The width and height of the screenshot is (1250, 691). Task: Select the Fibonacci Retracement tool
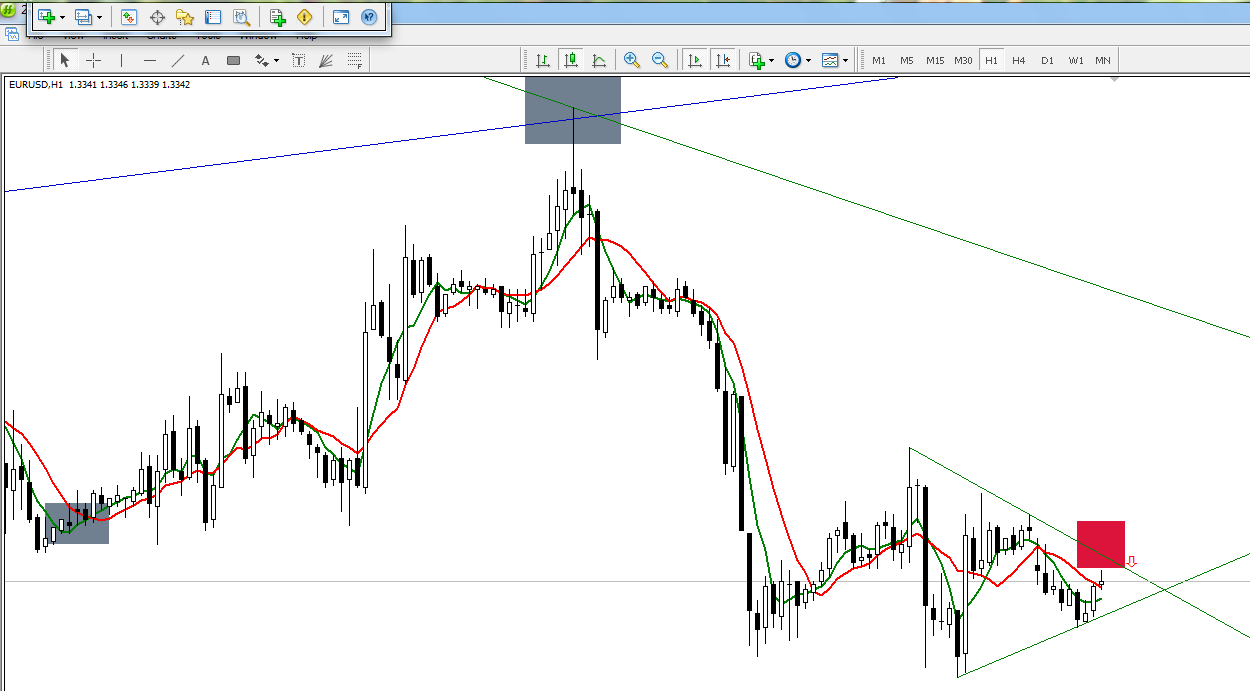pyautogui.click(x=354, y=60)
